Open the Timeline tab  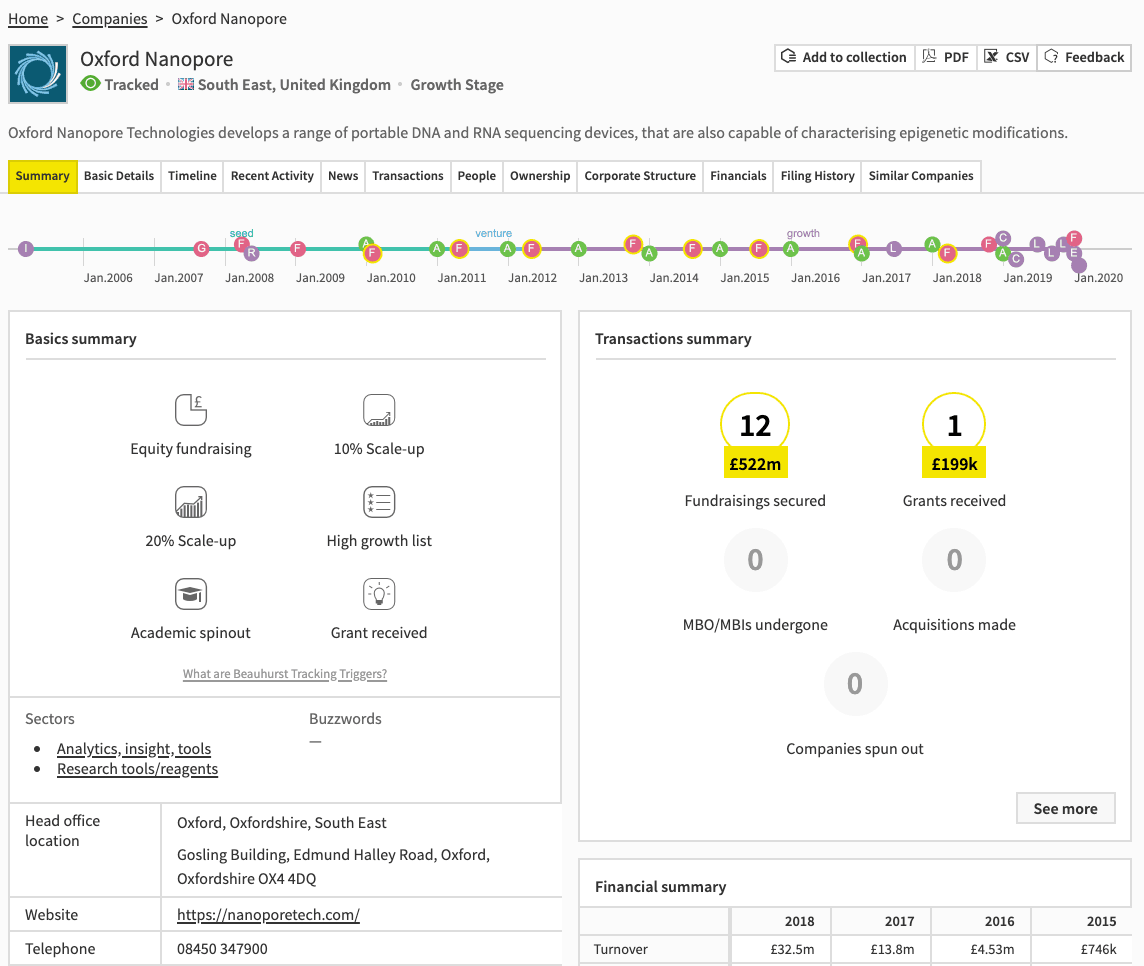tap(192, 176)
